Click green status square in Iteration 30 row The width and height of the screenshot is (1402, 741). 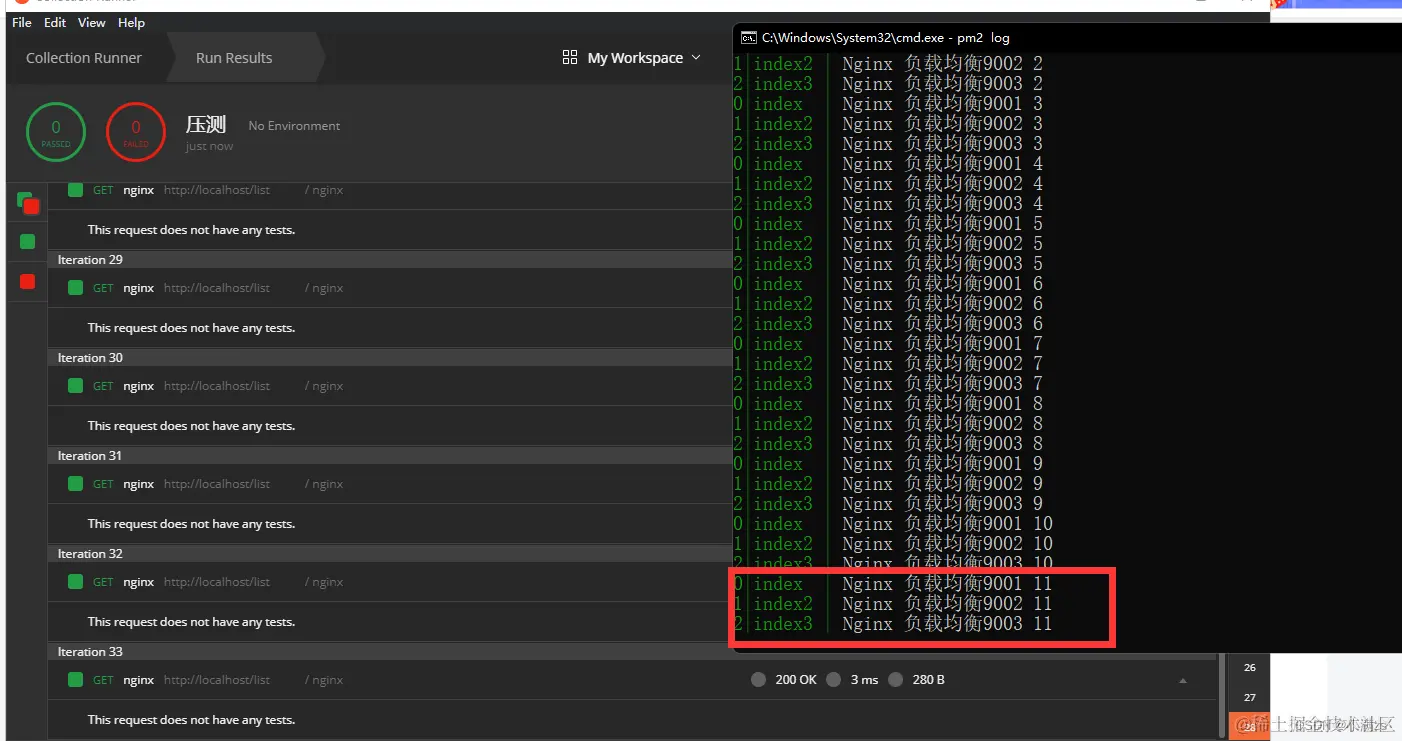tap(75, 386)
